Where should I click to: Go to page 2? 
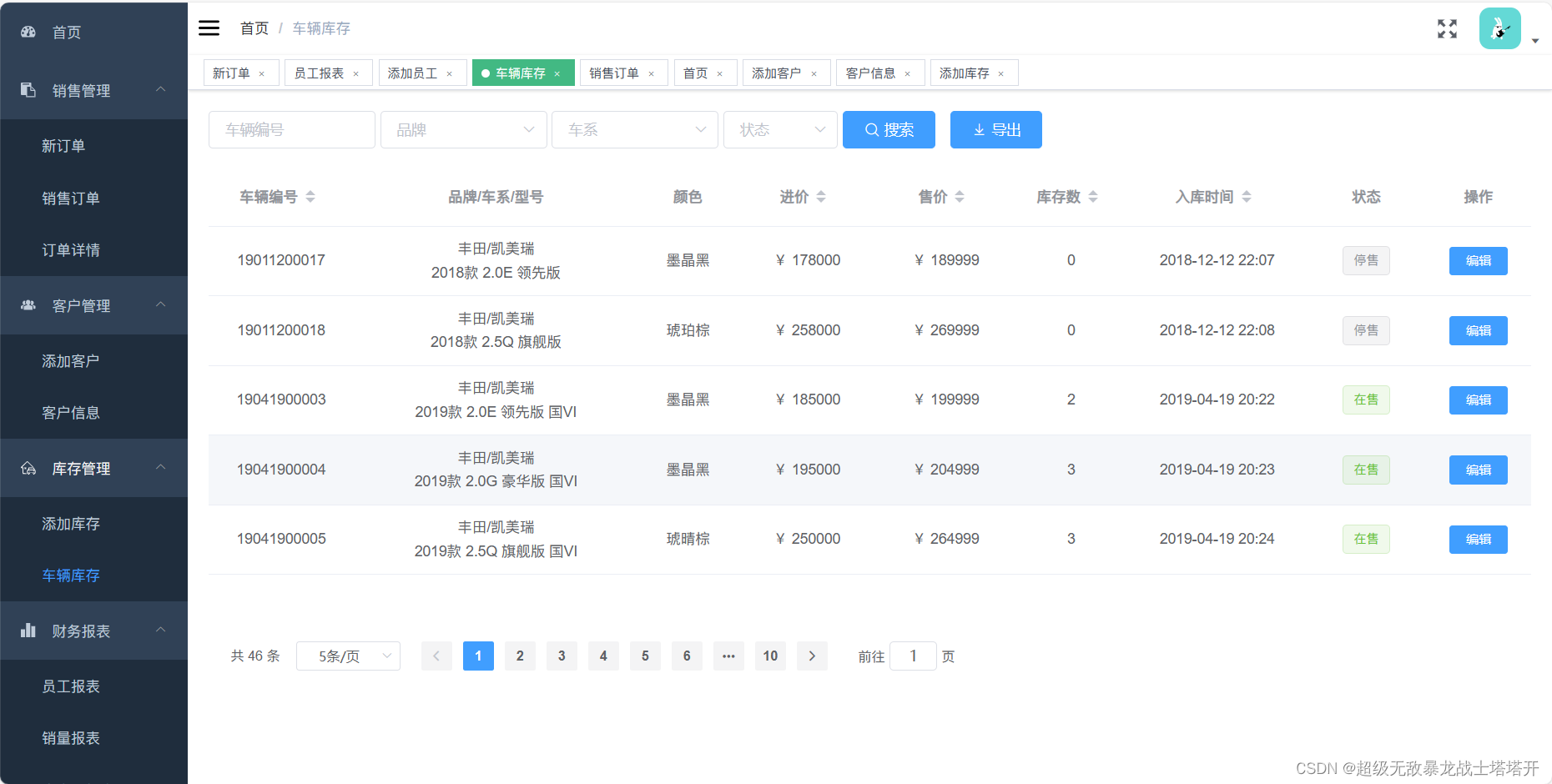520,656
